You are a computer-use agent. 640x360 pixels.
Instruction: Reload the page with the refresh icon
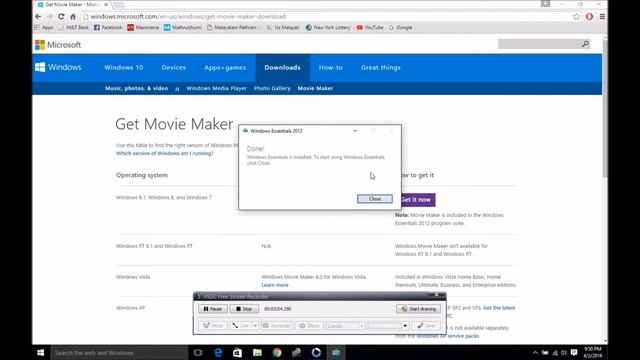pos(61,17)
